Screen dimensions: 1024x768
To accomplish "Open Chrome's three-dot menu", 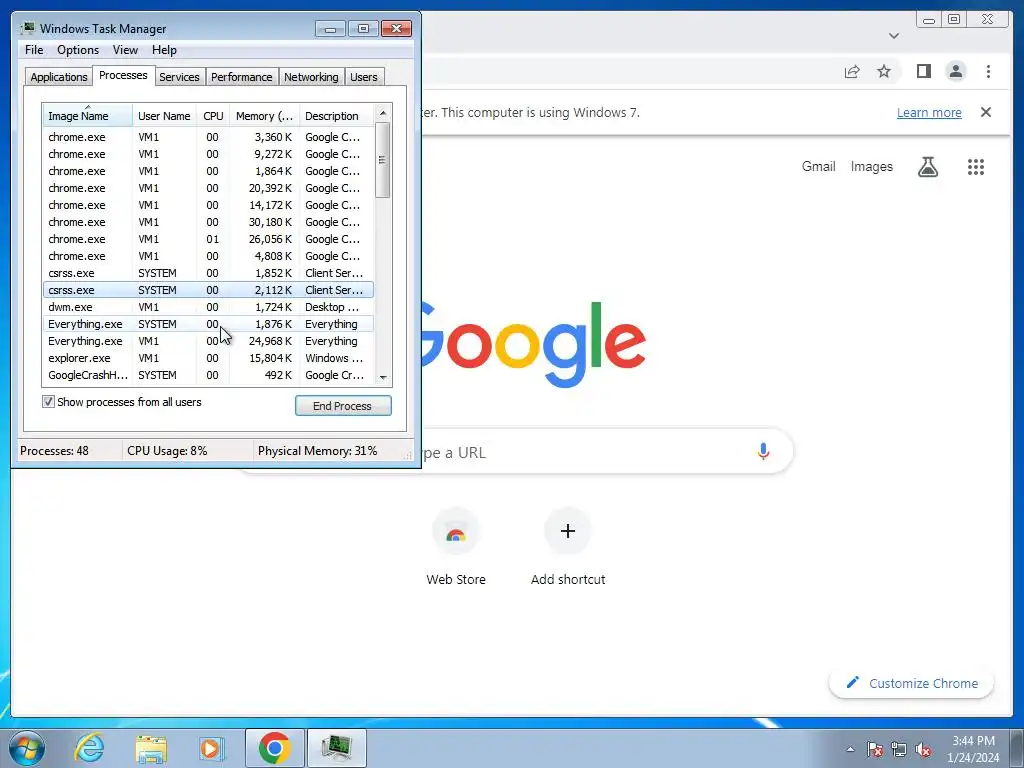I will coord(988,71).
